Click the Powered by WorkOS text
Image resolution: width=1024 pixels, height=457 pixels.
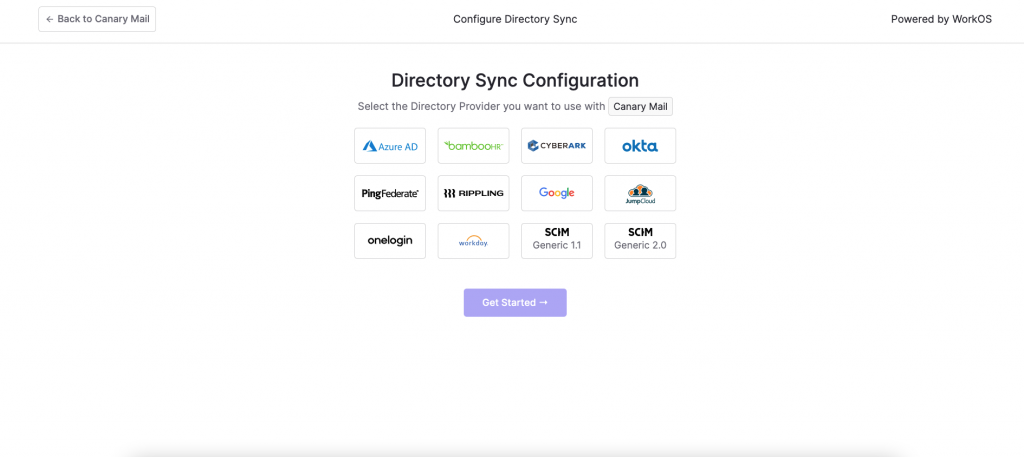pyautogui.click(x=941, y=20)
